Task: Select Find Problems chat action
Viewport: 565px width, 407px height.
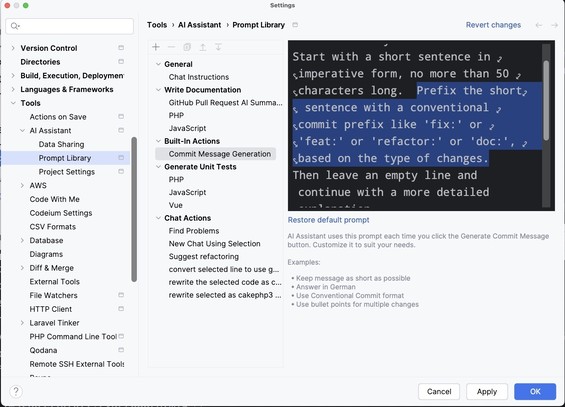Action: (x=193, y=231)
